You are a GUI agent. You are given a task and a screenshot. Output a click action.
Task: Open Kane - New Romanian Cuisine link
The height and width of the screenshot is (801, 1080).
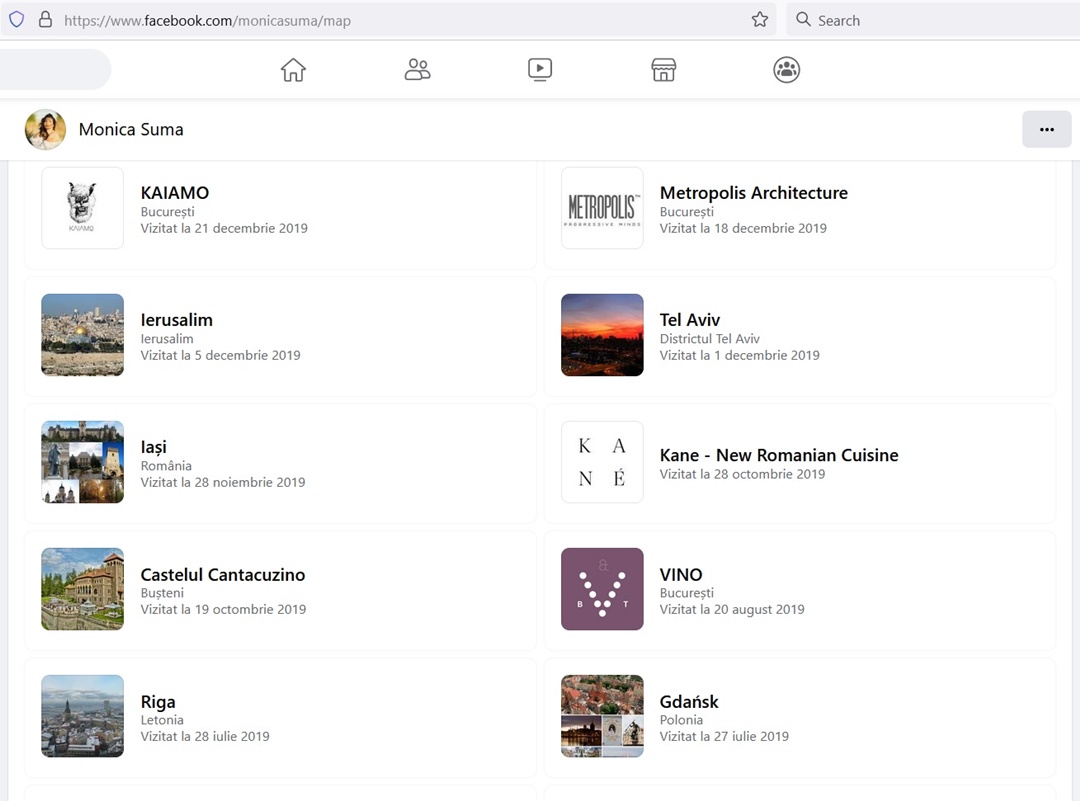pyautogui.click(x=779, y=455)
